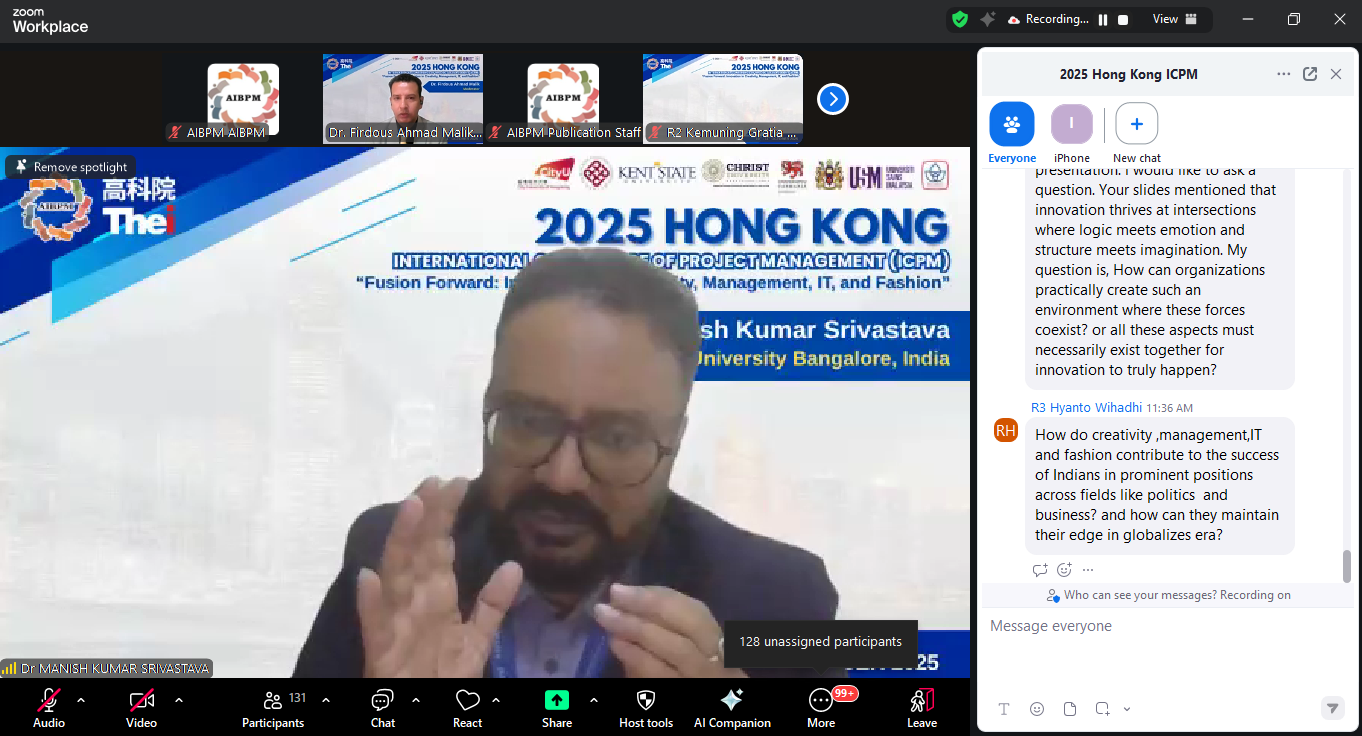Click the file attachment icon in chat
Image resolution: width=1362 pixels, height=736 pixels.
pos(1070,709)
